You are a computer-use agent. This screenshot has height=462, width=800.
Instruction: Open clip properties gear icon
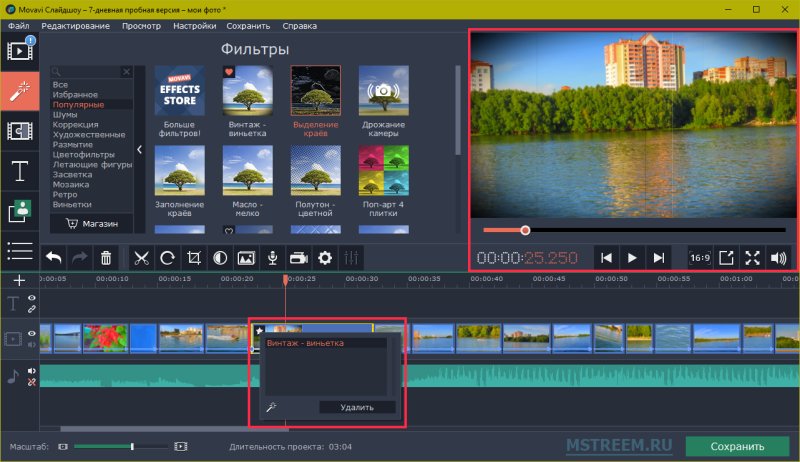[x=324, y=257]
